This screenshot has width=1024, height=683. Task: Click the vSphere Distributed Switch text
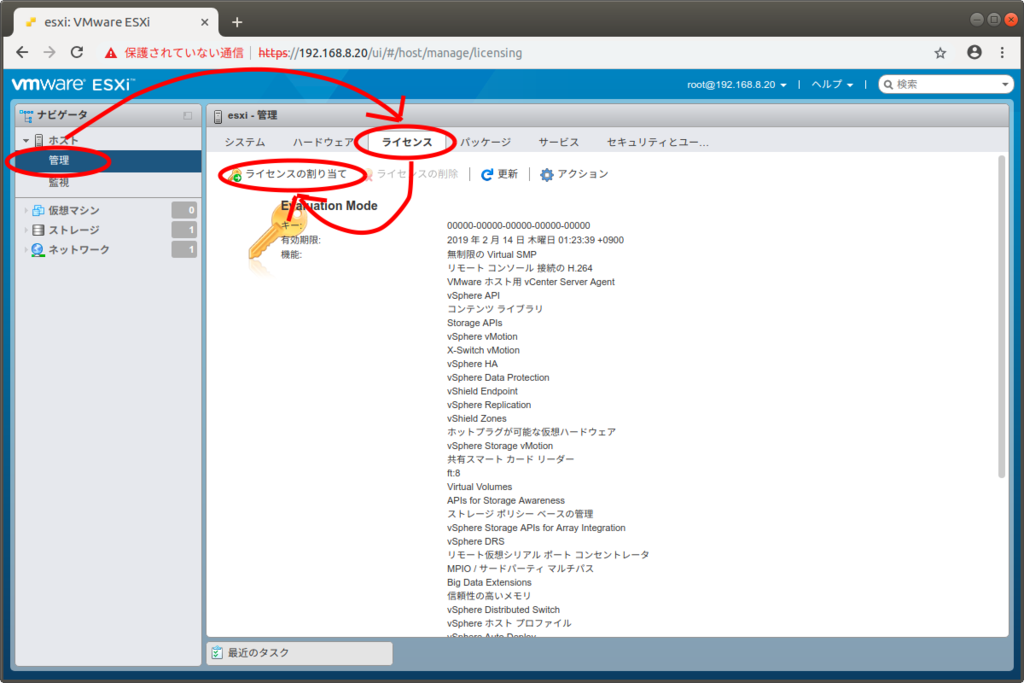click(x=504, y=610)
